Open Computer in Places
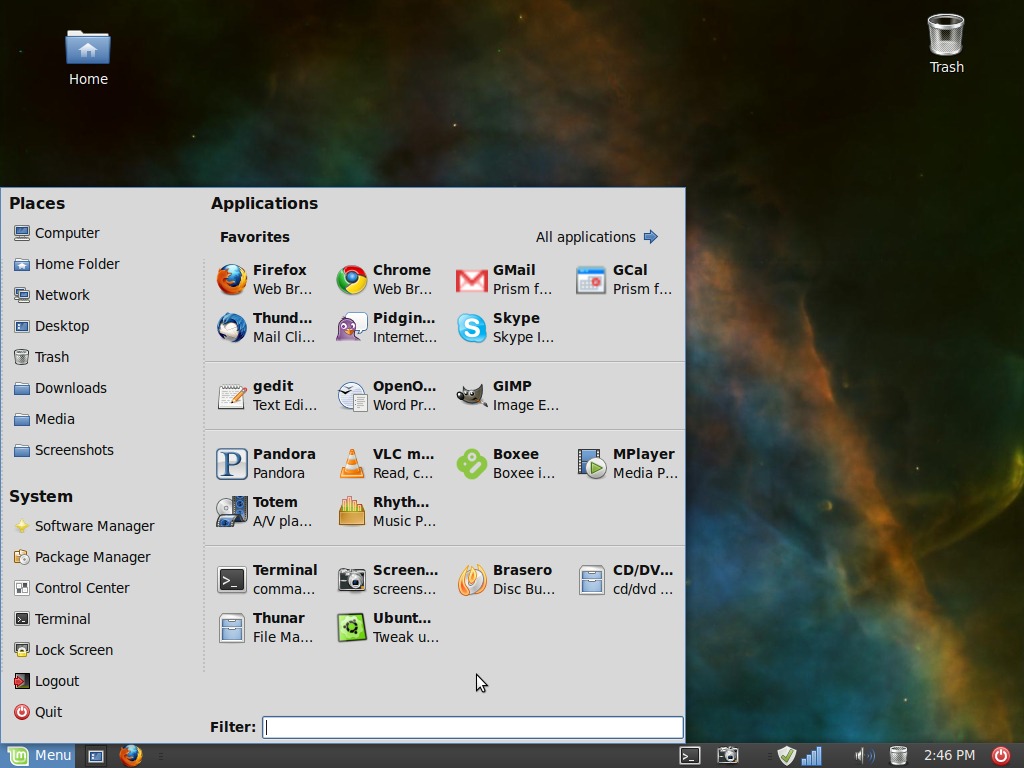The width and height of the screenshot is (1024, 768). [57, 233]
